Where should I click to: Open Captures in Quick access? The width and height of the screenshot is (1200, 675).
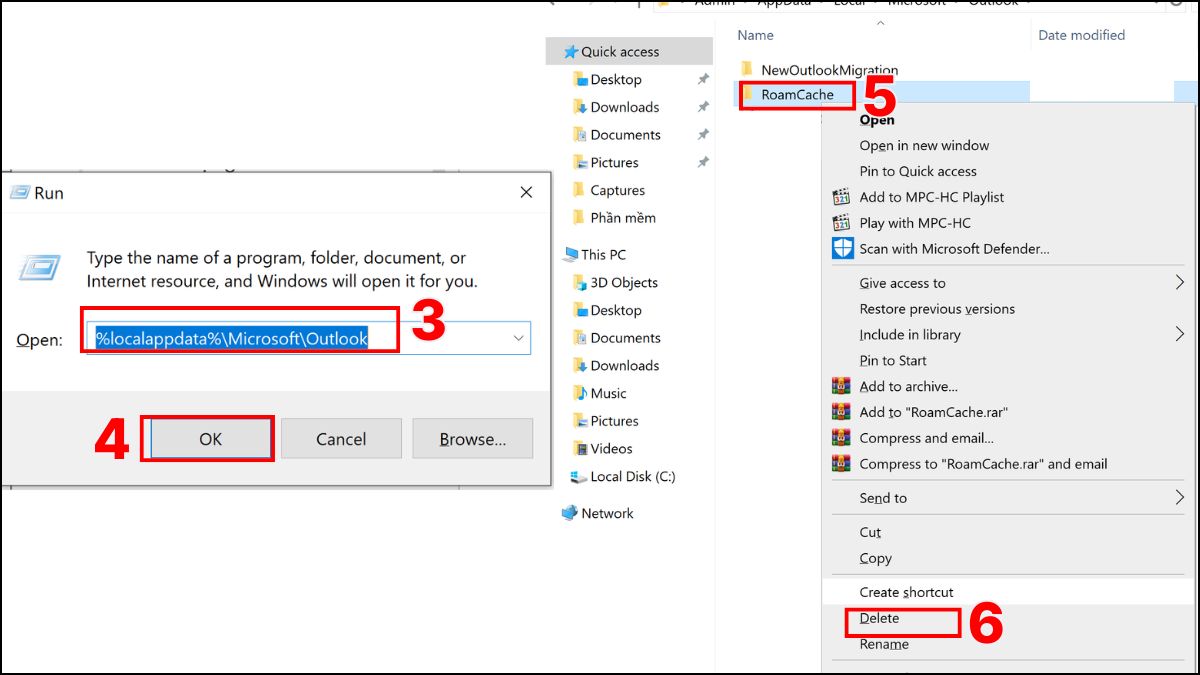pyautogui.click(x=617, y=190)
